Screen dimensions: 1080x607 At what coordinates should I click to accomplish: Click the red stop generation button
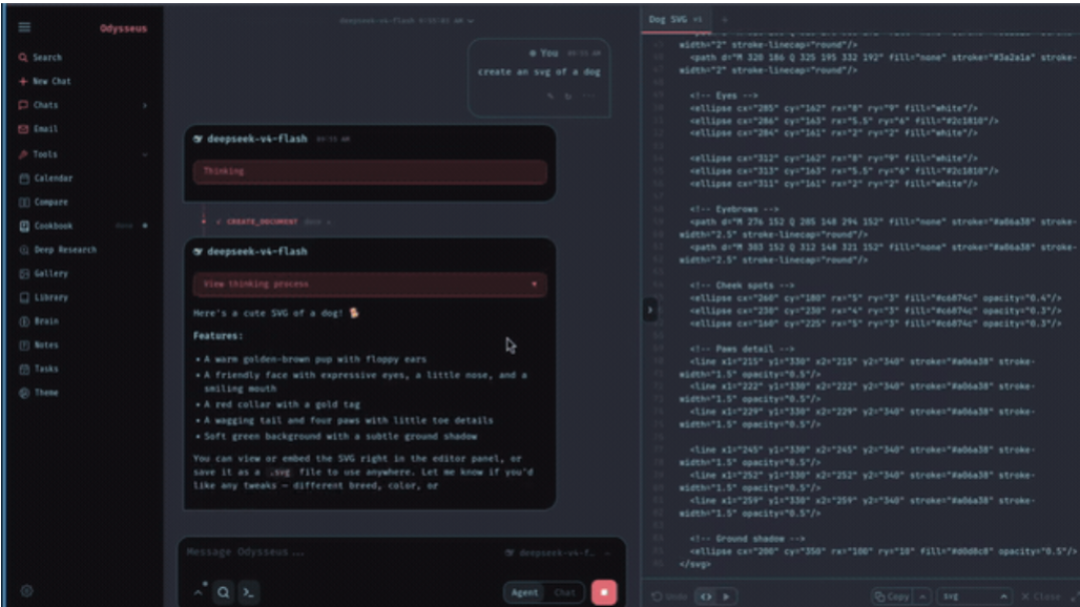604,593
